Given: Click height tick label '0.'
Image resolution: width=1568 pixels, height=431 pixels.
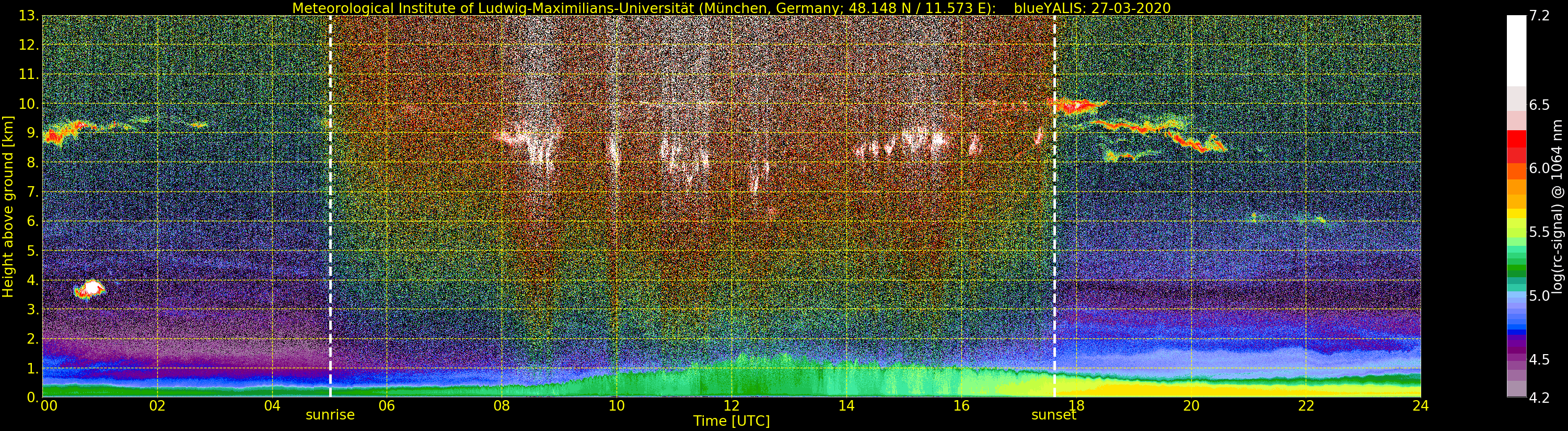Looking at the screenshot, I should (33, 398).
